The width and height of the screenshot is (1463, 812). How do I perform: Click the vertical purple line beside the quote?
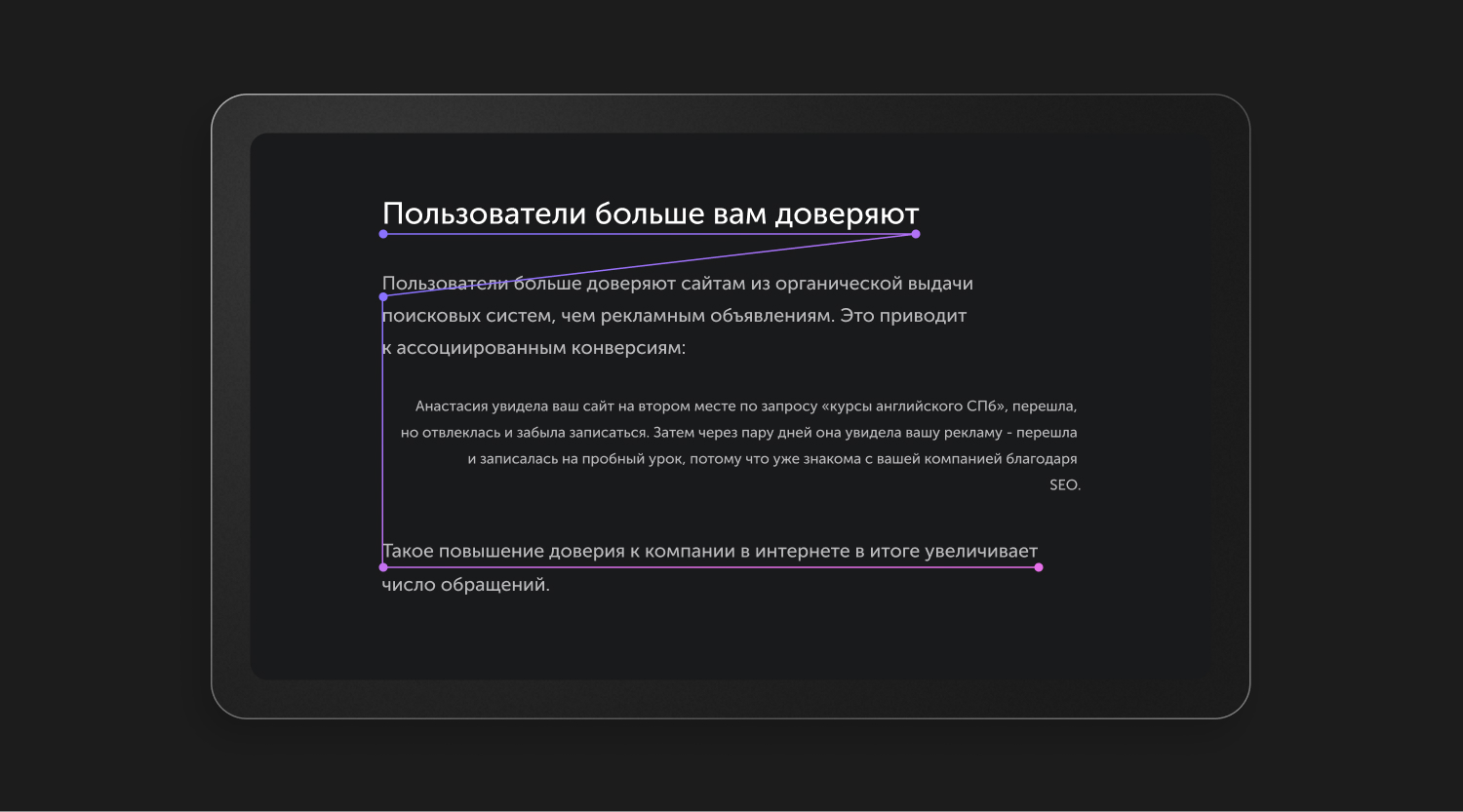click(382, 439)
